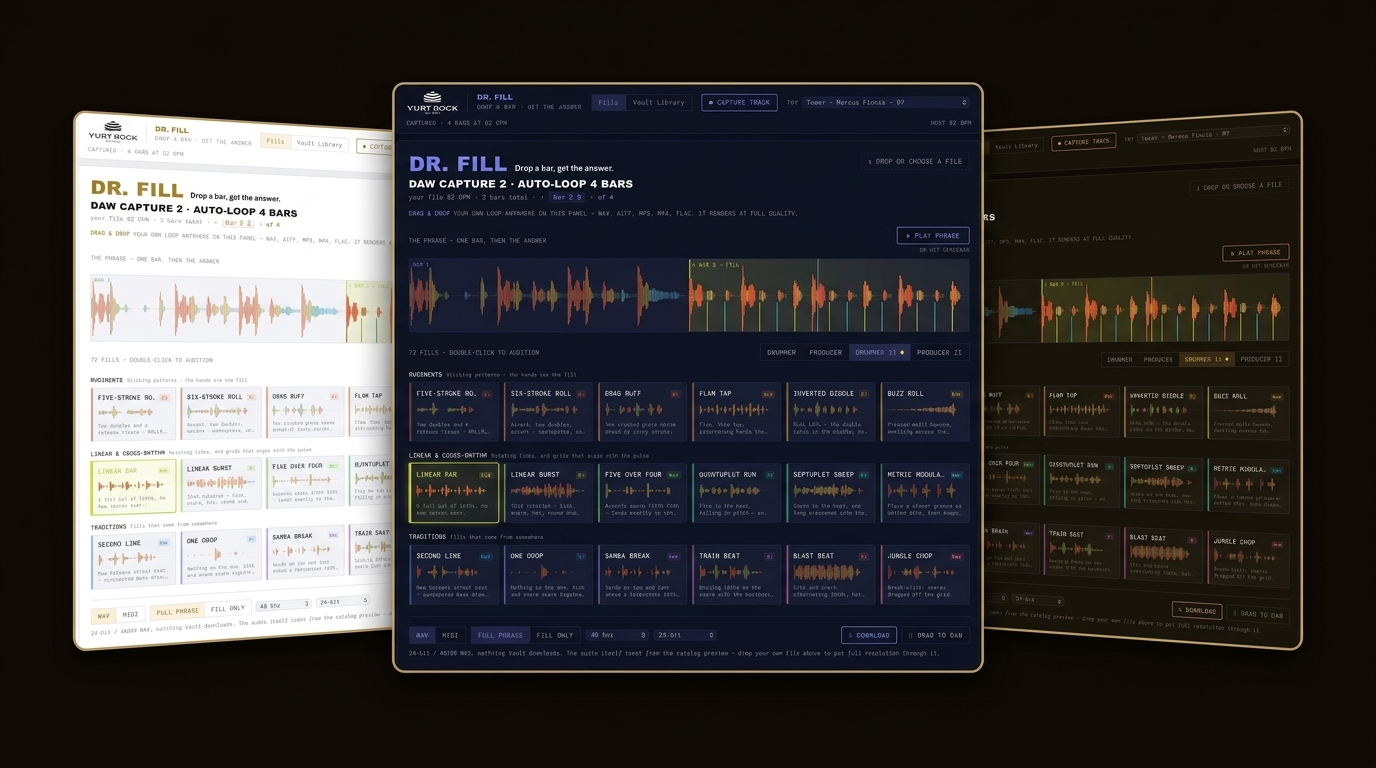Select the Five Over Four card in center window

(x=643, y=493)
